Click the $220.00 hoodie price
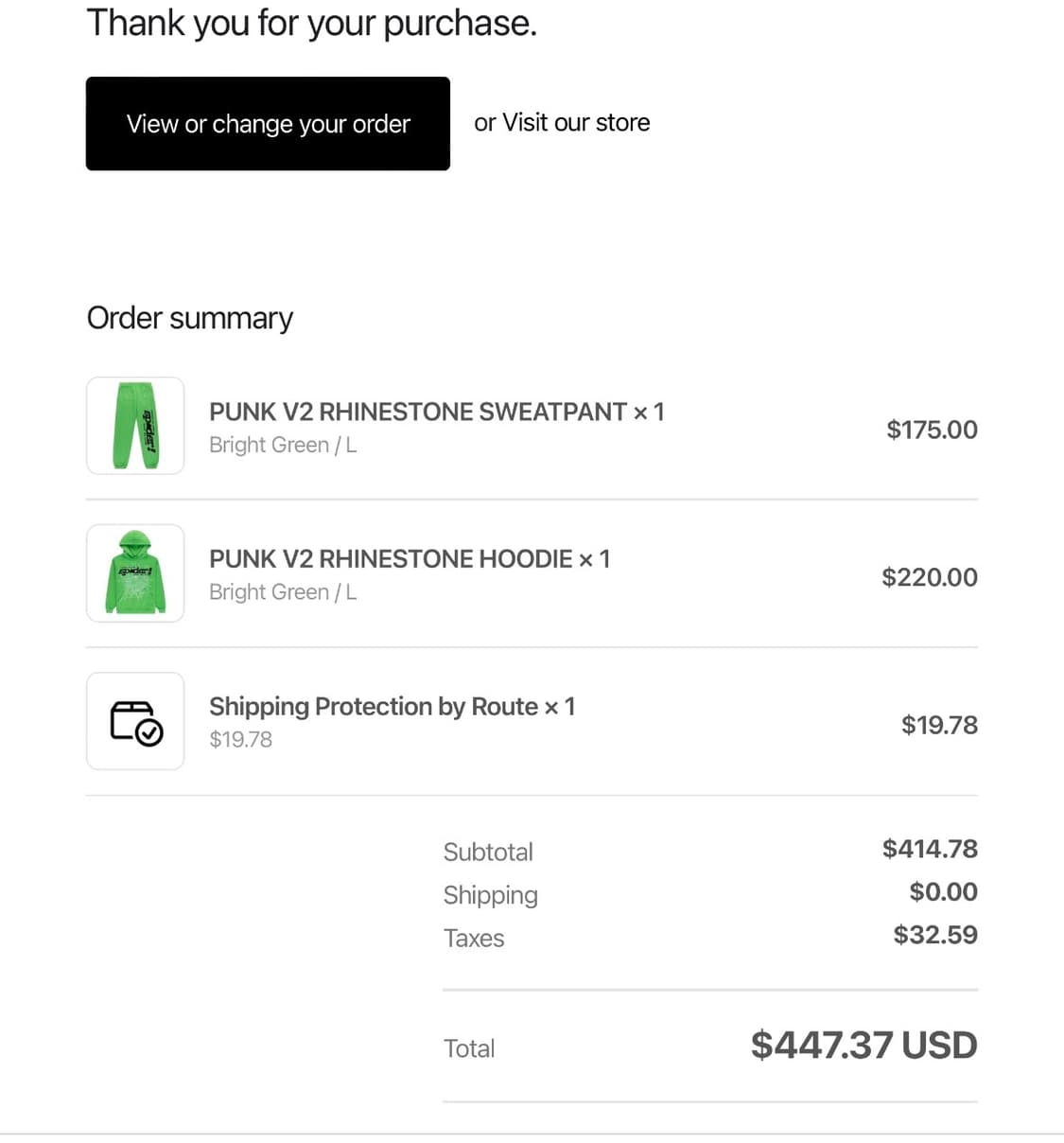This screenshot has height=1143, width=1064. tap(929, 577)
